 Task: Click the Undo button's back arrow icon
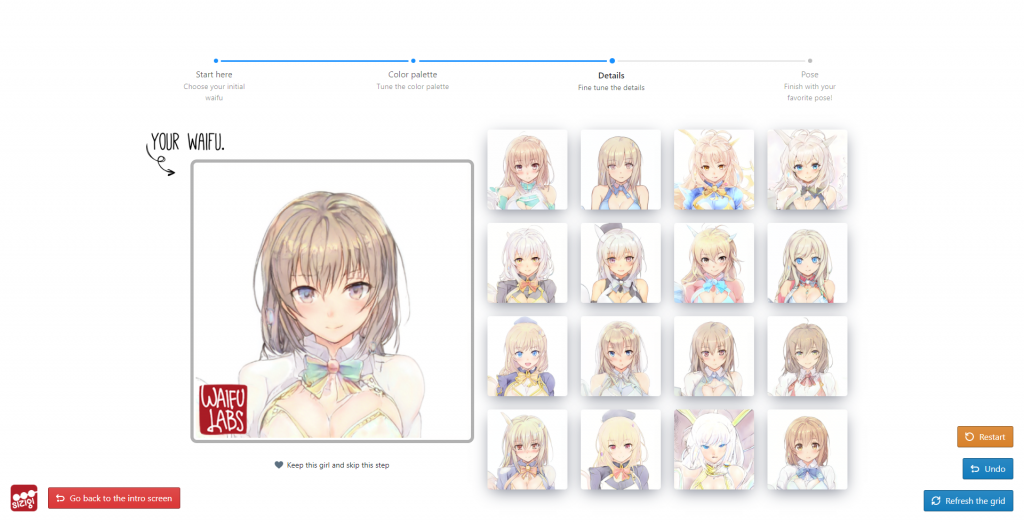(975, 469)
